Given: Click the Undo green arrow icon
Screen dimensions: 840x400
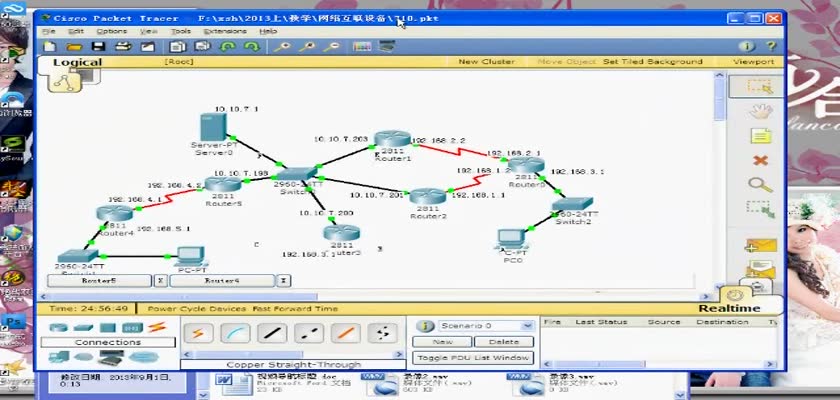Looking at the screenshot, I should coord(228,47).
